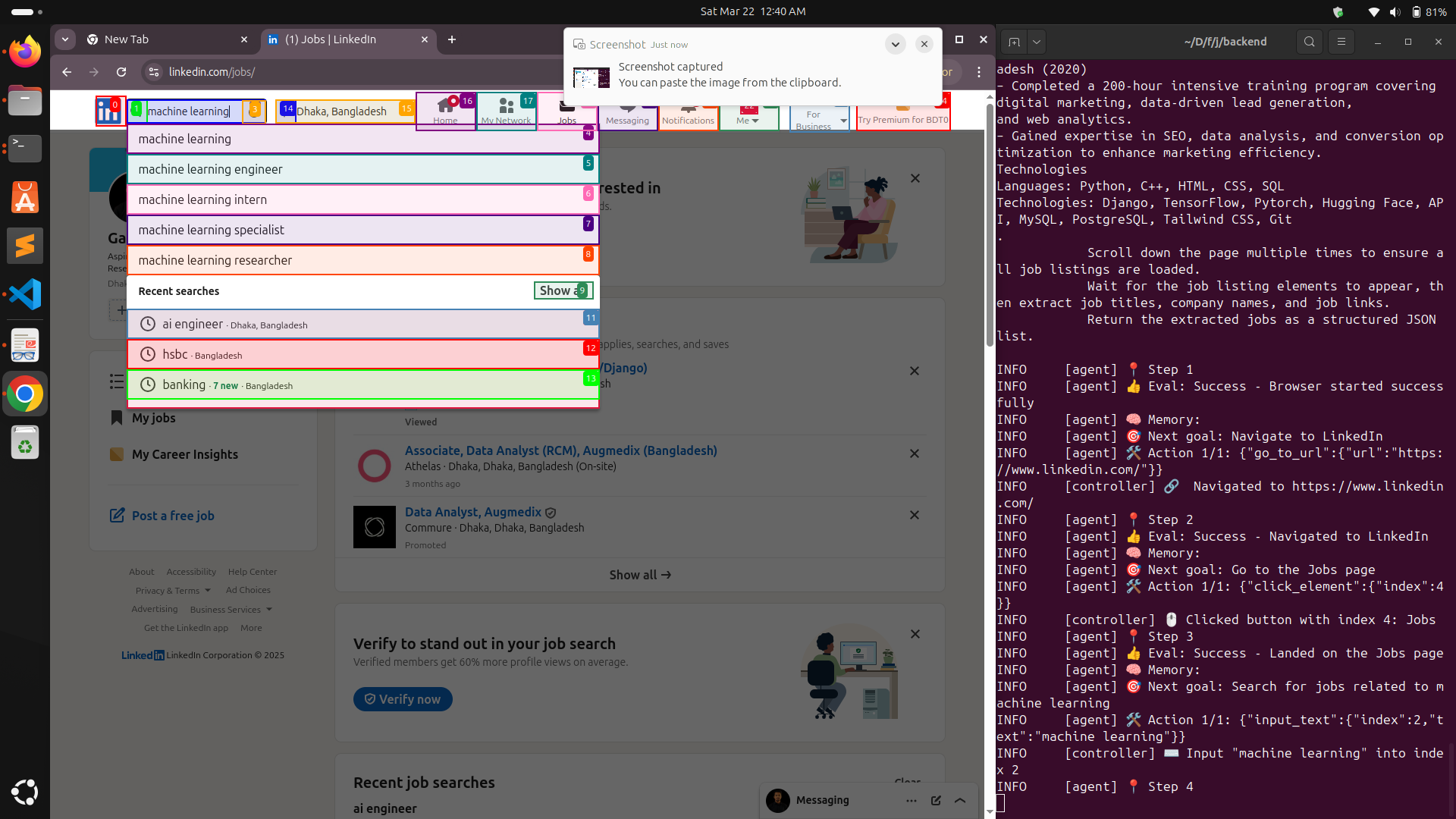Click terminal window search icon

pos(1309,42)
